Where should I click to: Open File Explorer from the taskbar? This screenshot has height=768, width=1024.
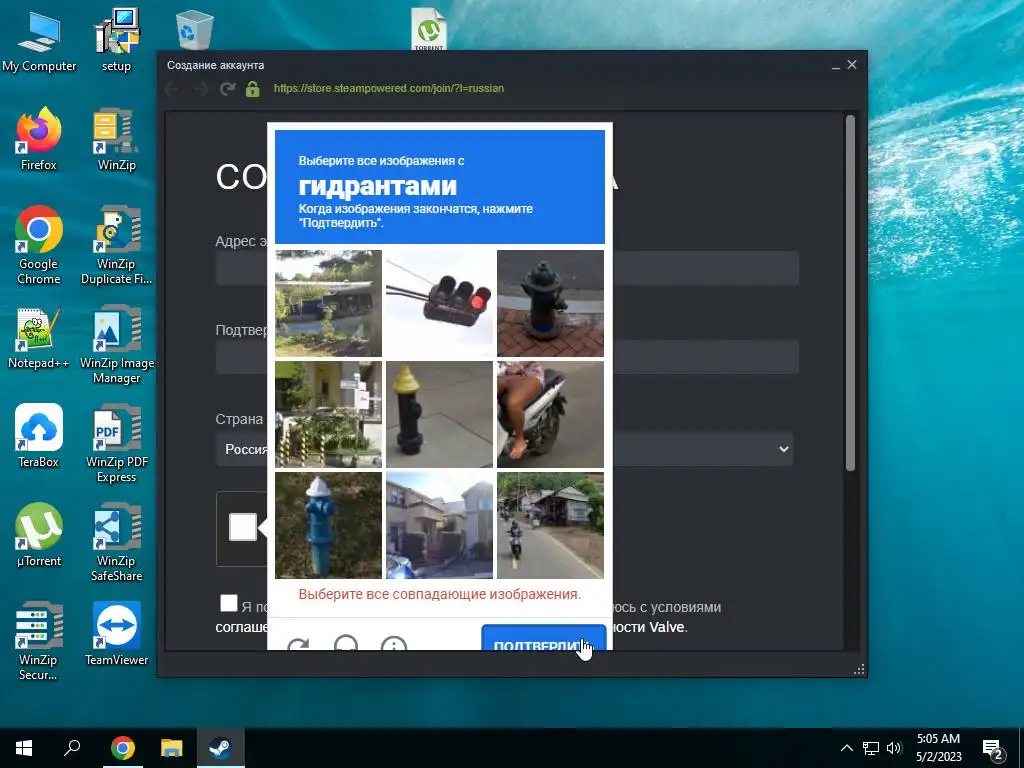(172, 748)
